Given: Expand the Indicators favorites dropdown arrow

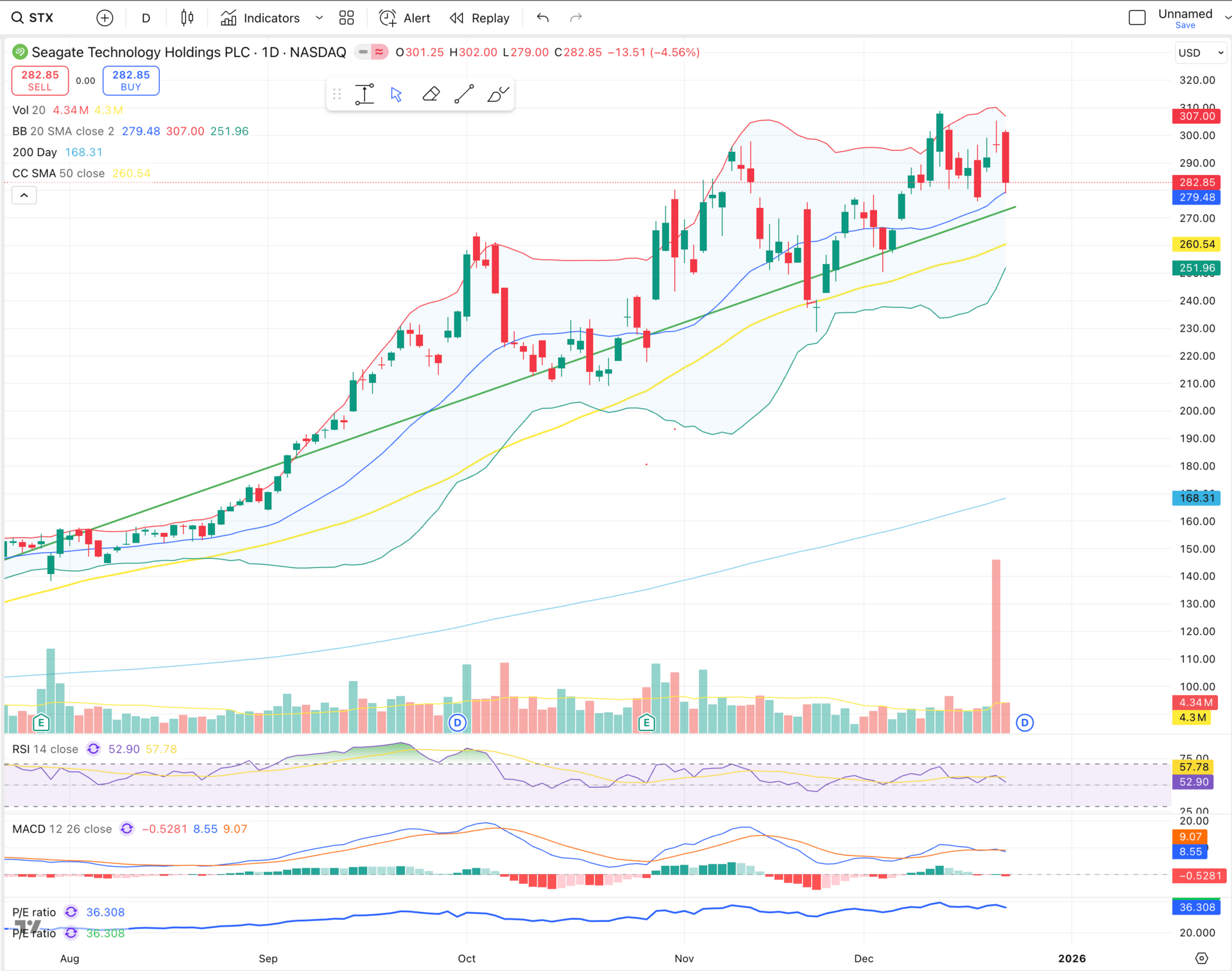Looking at the screenshot, I should pyautogui.click(x=319, y=18).
